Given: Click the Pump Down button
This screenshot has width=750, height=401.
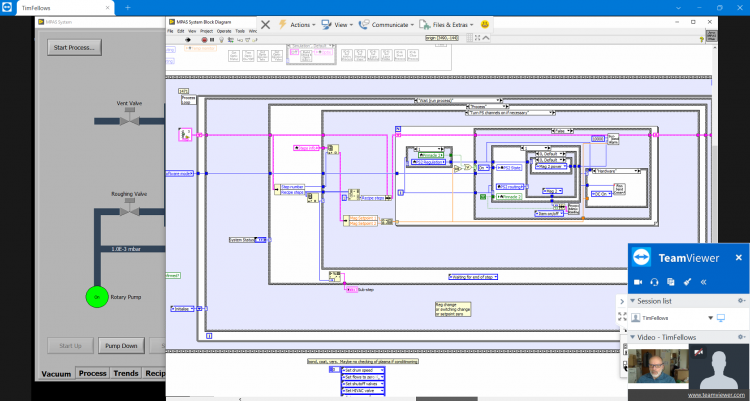Looking at the screenshot, I should pos(121,345).
